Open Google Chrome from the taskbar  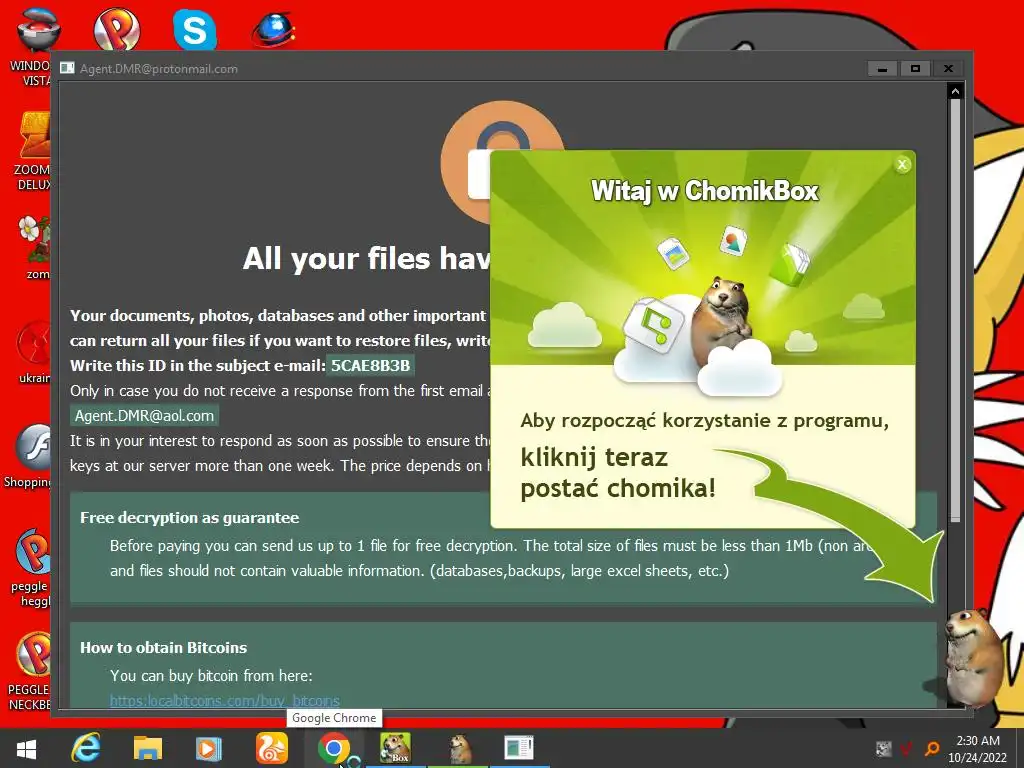[334, 748]
